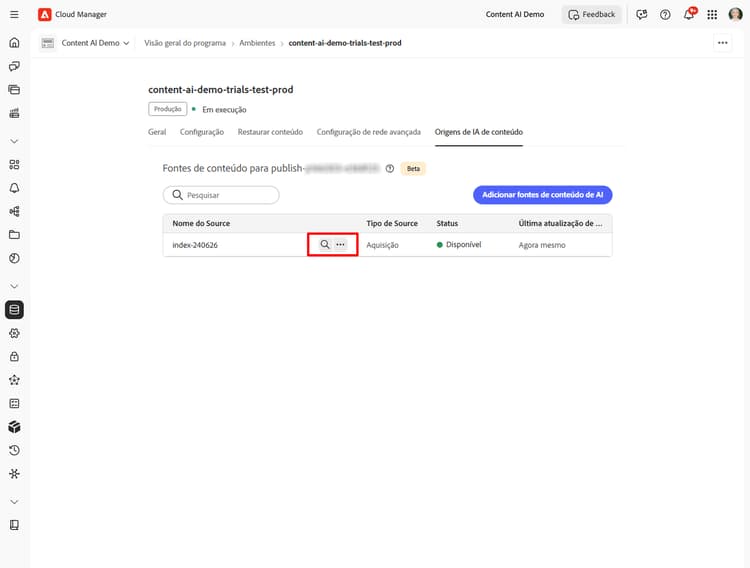Click help icon next to Fontes de conteúdo
The height and width of the screenshot is (568, 750).
[390, 168]
